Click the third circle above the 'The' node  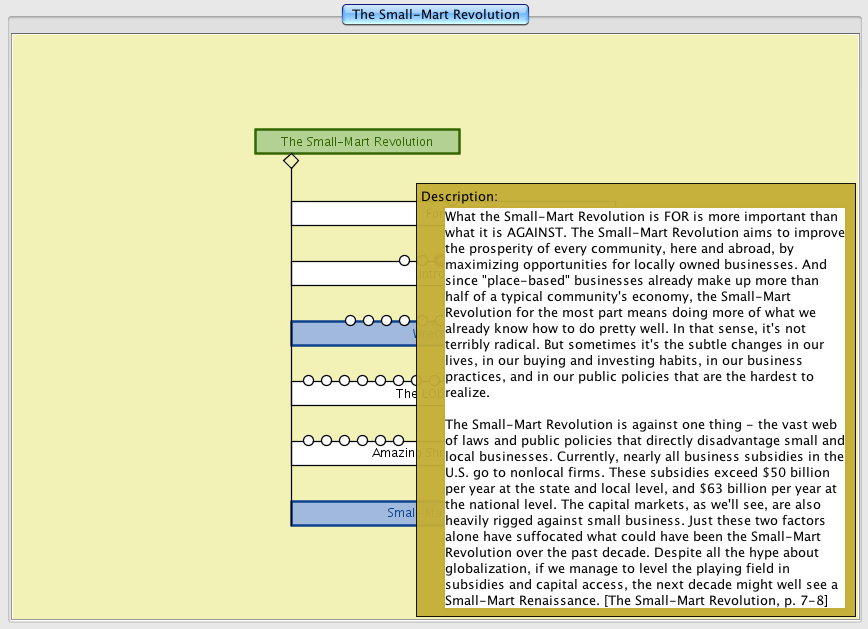[x=345, y=381]
